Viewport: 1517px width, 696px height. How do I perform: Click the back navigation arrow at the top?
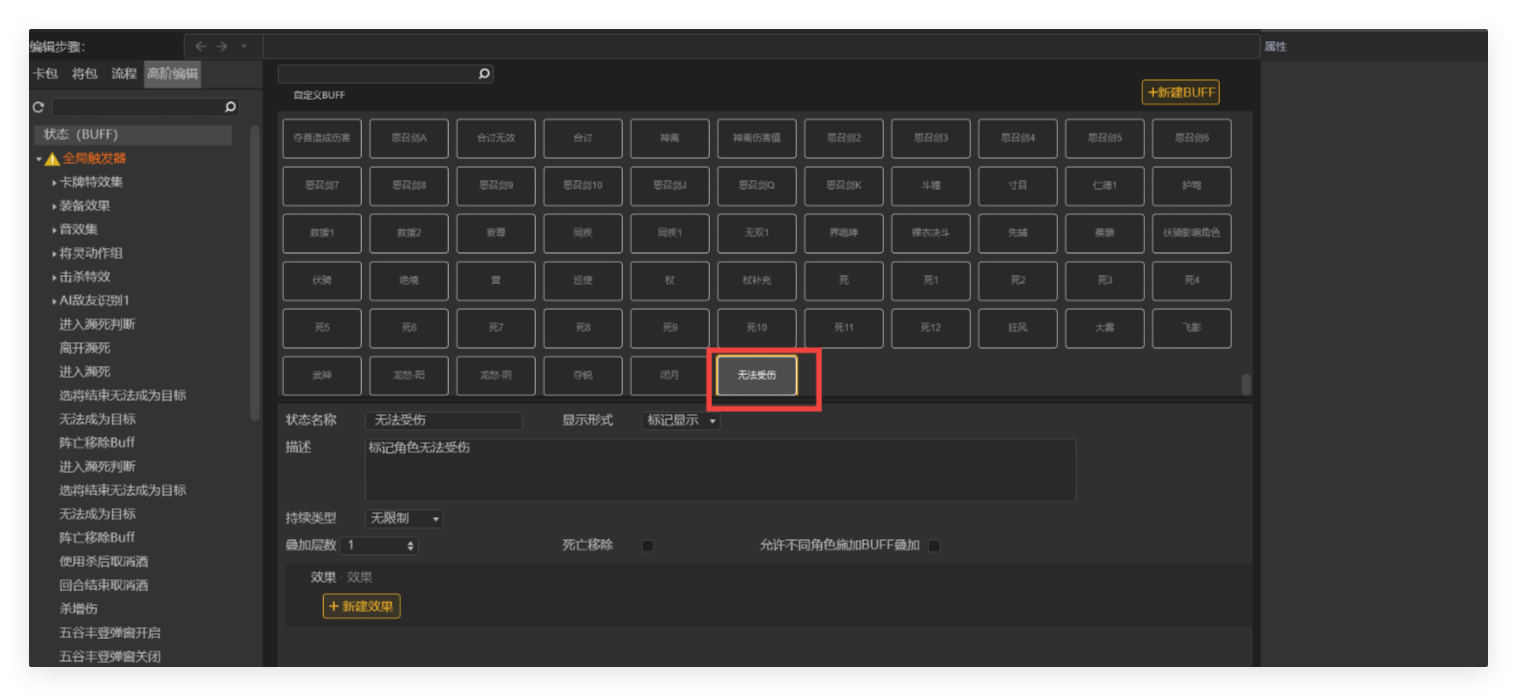(201, 46)
